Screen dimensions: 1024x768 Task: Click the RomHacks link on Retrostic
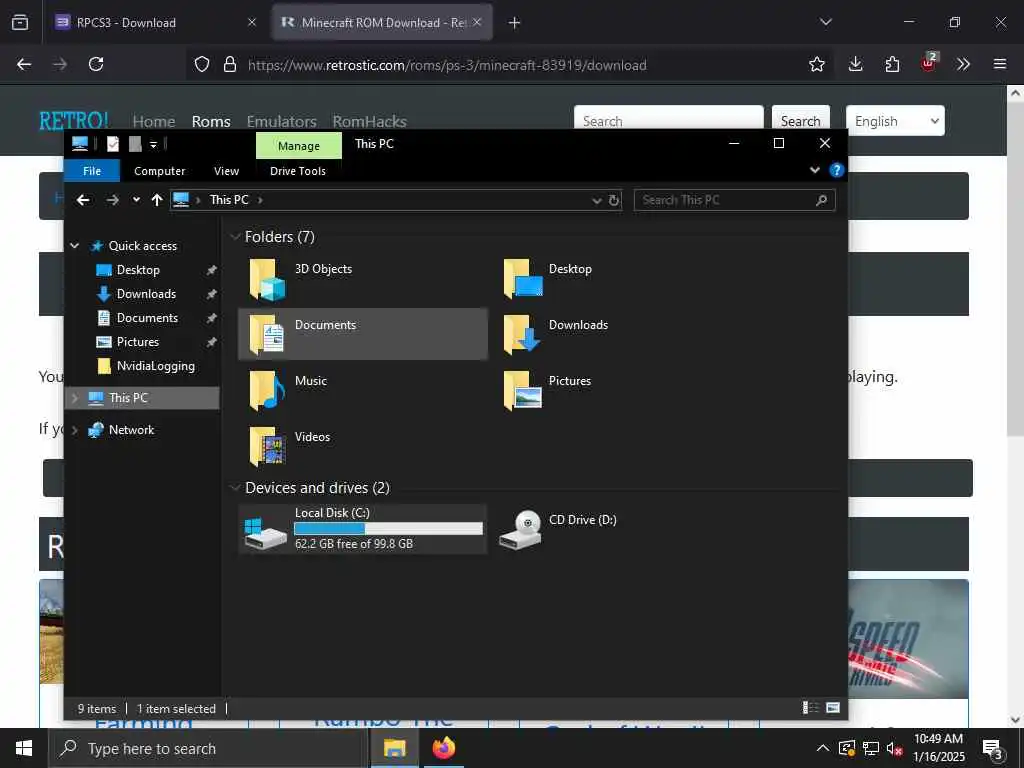pyautogui.click(x=370, y=121)
